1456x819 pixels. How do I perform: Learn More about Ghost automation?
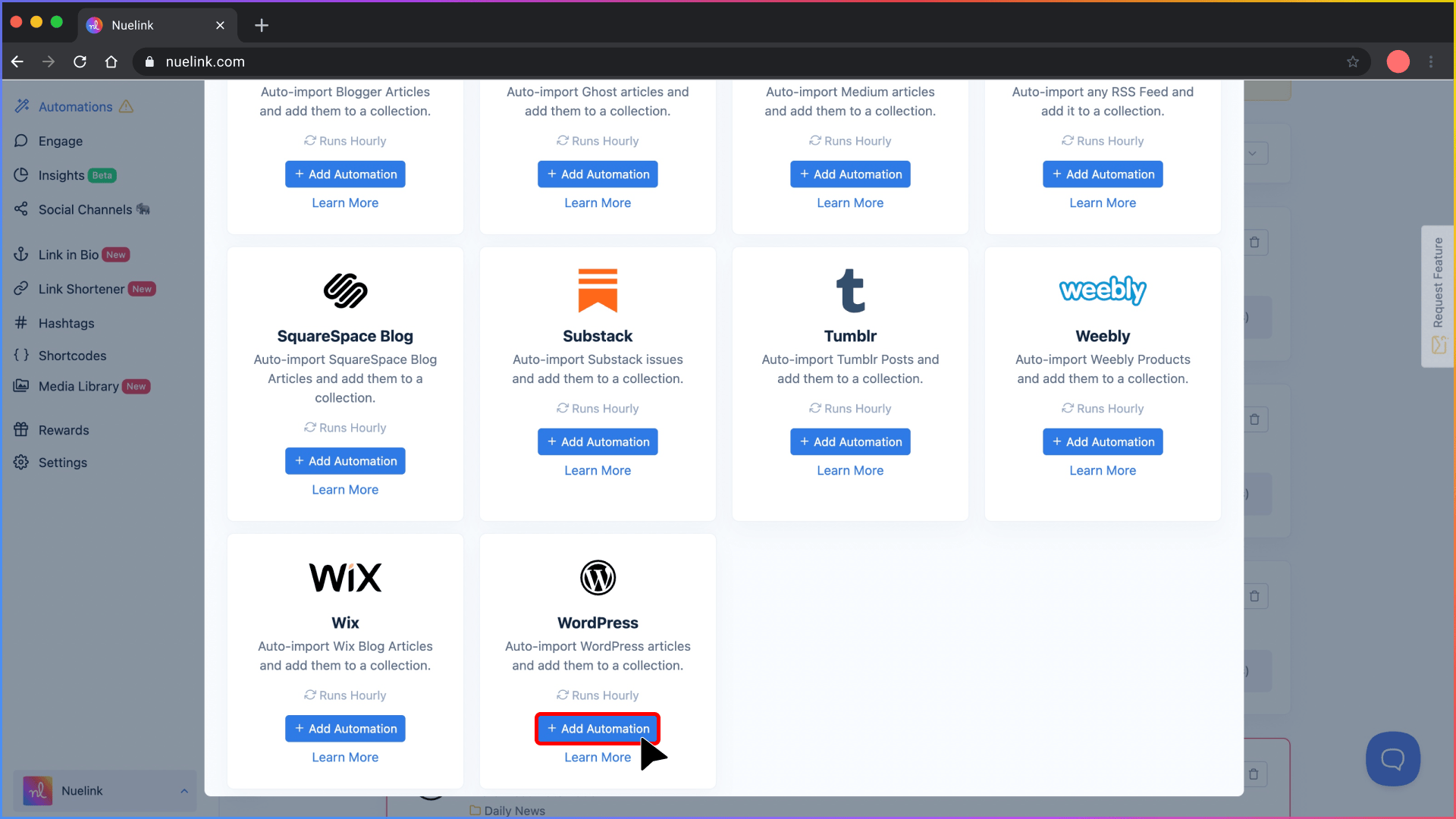coord(598,203)
